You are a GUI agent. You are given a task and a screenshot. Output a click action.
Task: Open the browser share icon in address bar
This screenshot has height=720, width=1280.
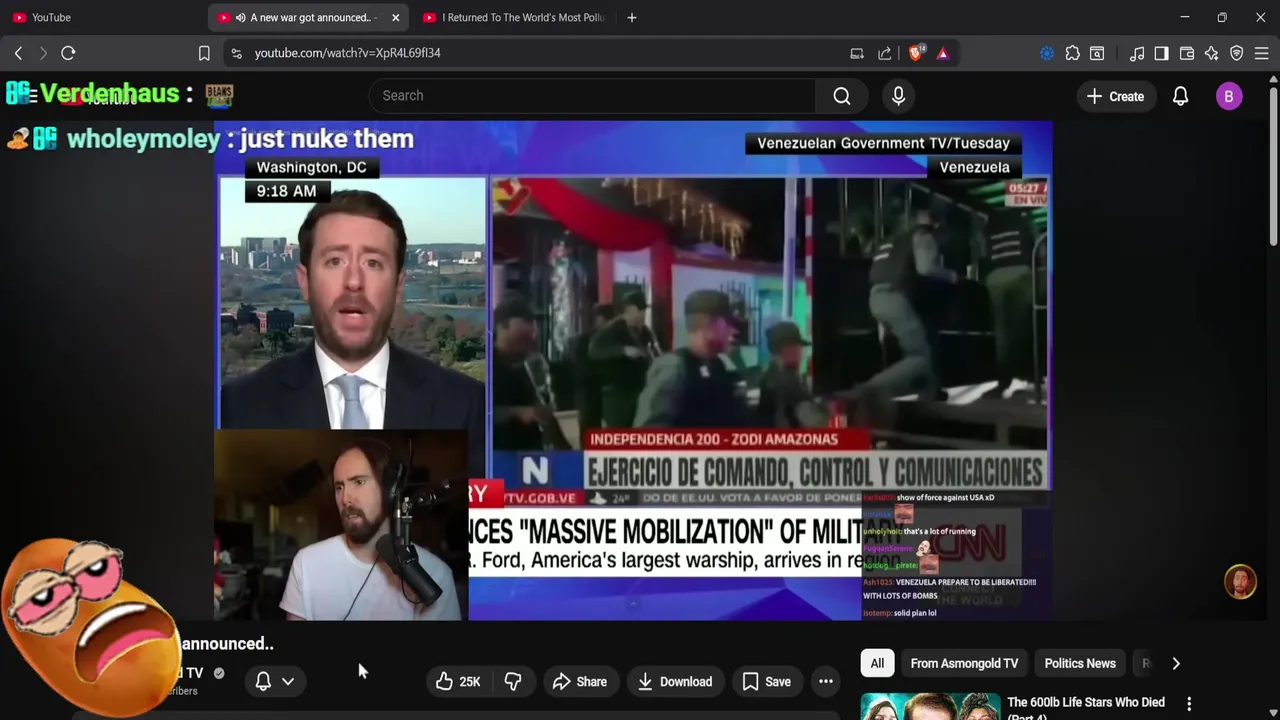885,53
